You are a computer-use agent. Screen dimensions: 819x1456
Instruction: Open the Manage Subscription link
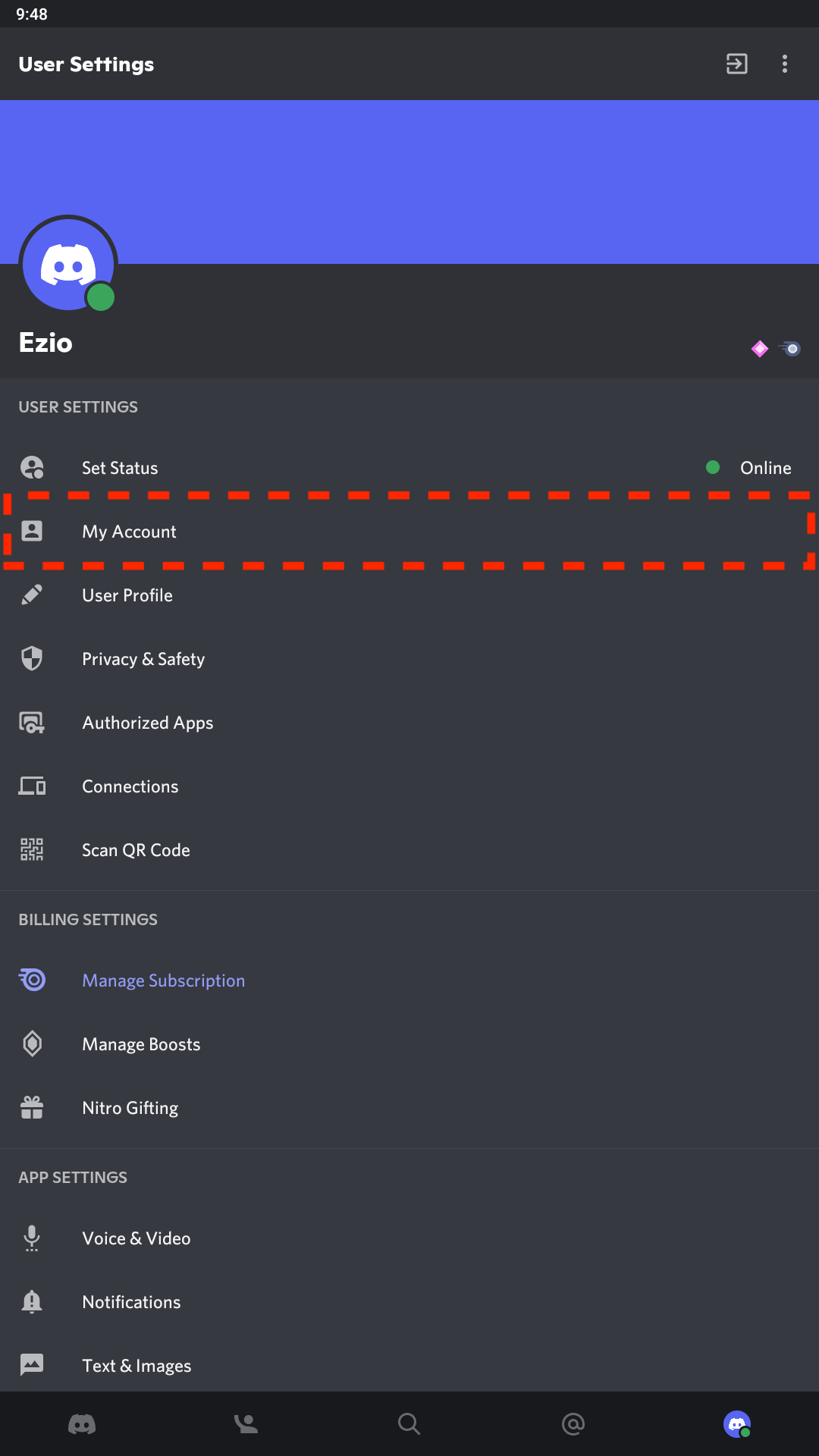click(163, 980)
